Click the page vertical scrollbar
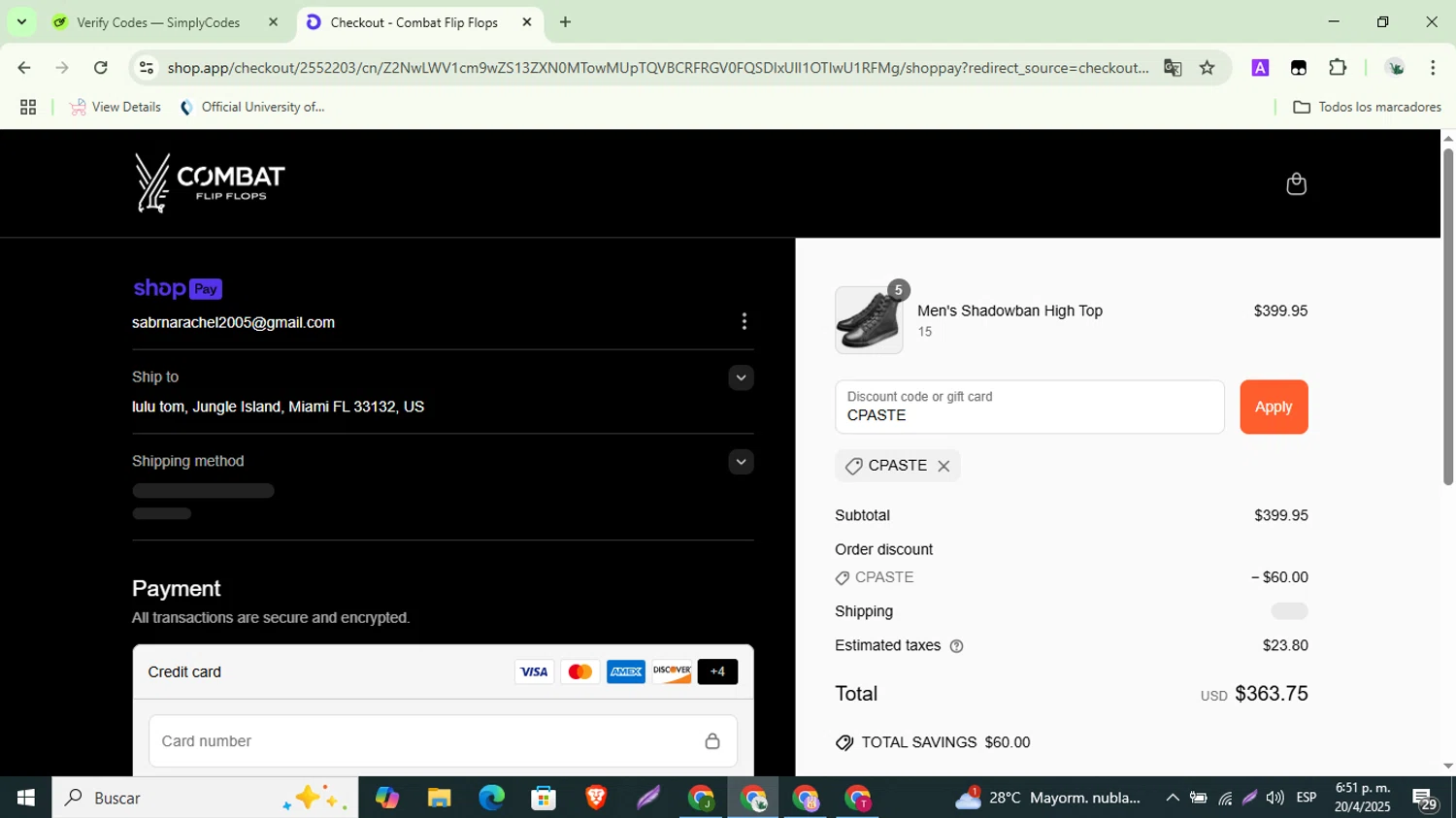Screen dimensions: 1456x818 1448,315
